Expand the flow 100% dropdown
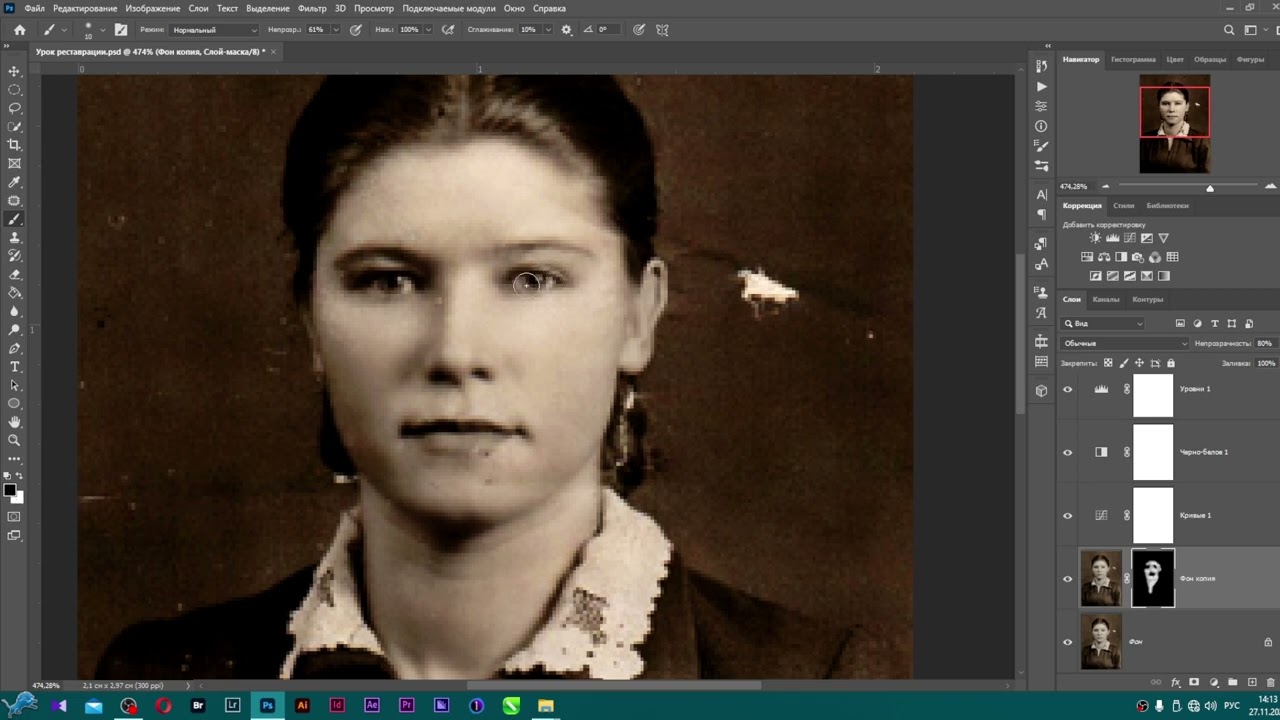Viewport: 1280px width, 720px height. point(428,30)
